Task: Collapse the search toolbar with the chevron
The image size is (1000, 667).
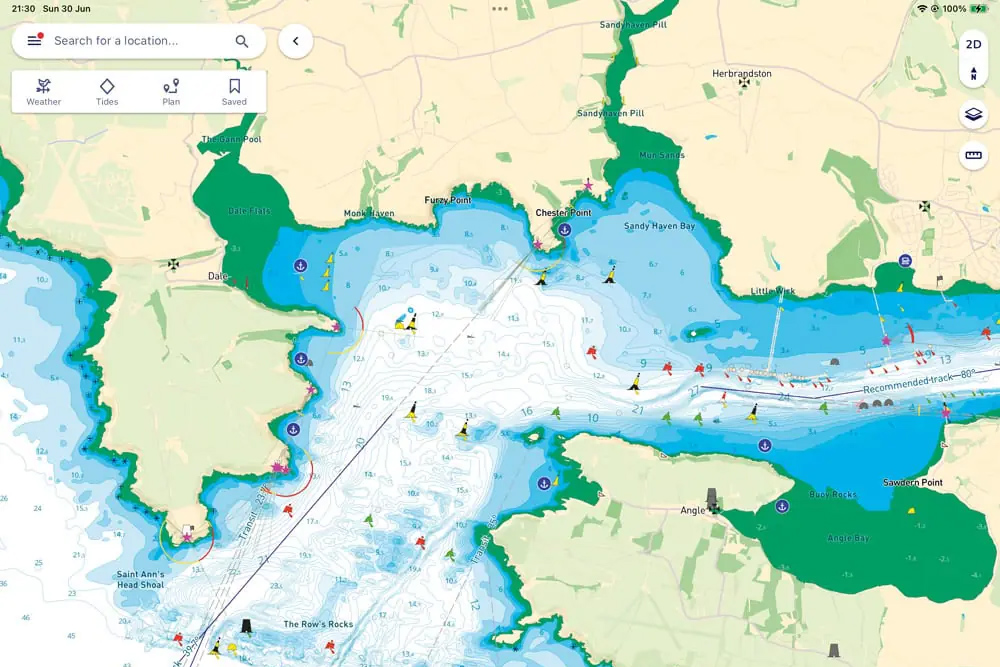Action: pos(295,41)
